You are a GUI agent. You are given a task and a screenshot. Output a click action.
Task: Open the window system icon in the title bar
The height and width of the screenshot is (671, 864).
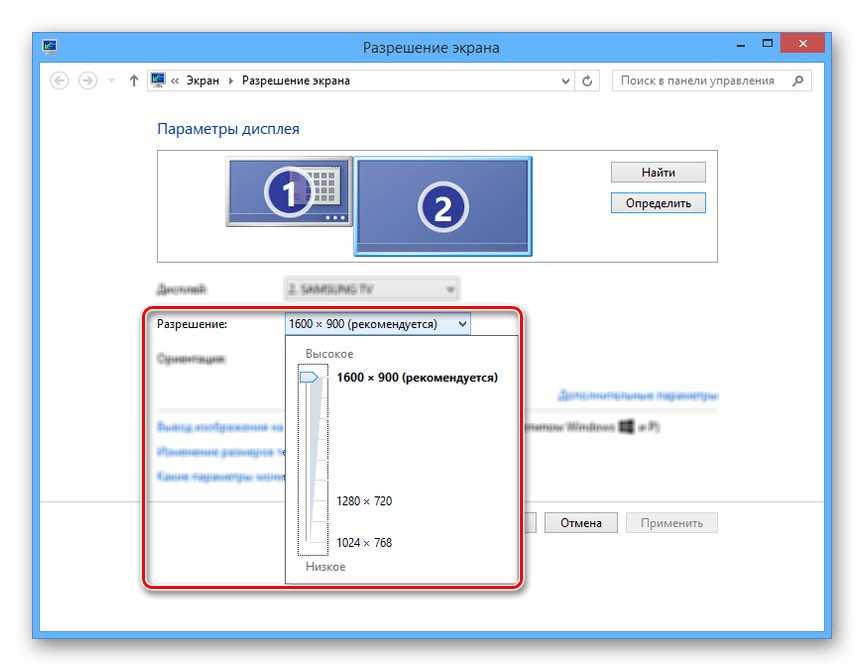click(x=50, y=47)
